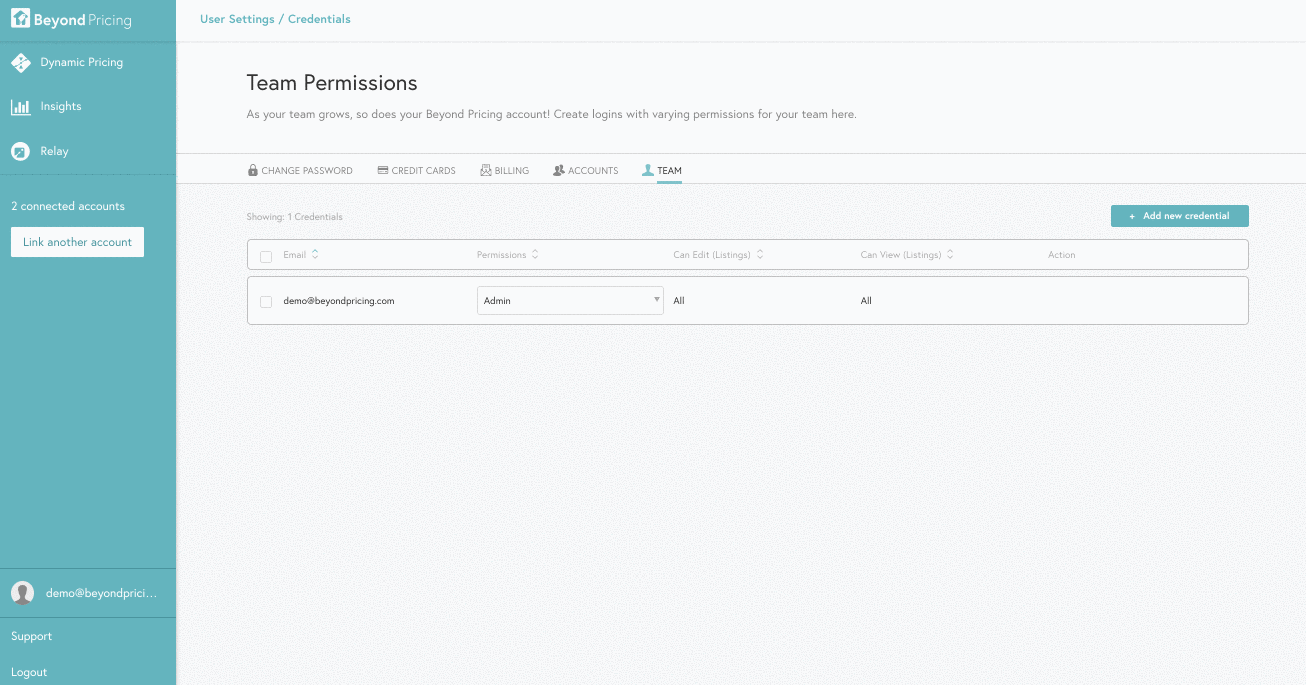Click the Beyond Pricing brand name
Screen dimensions: 1306x685
82,20
